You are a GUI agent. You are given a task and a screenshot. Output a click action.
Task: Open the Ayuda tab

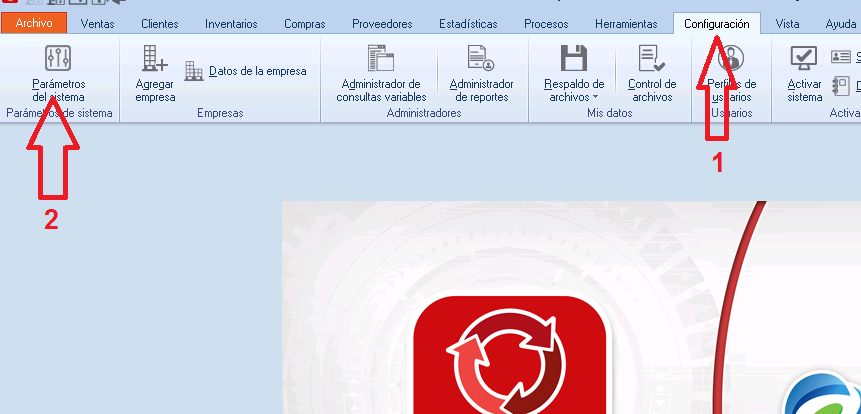[x=841, y=24]
